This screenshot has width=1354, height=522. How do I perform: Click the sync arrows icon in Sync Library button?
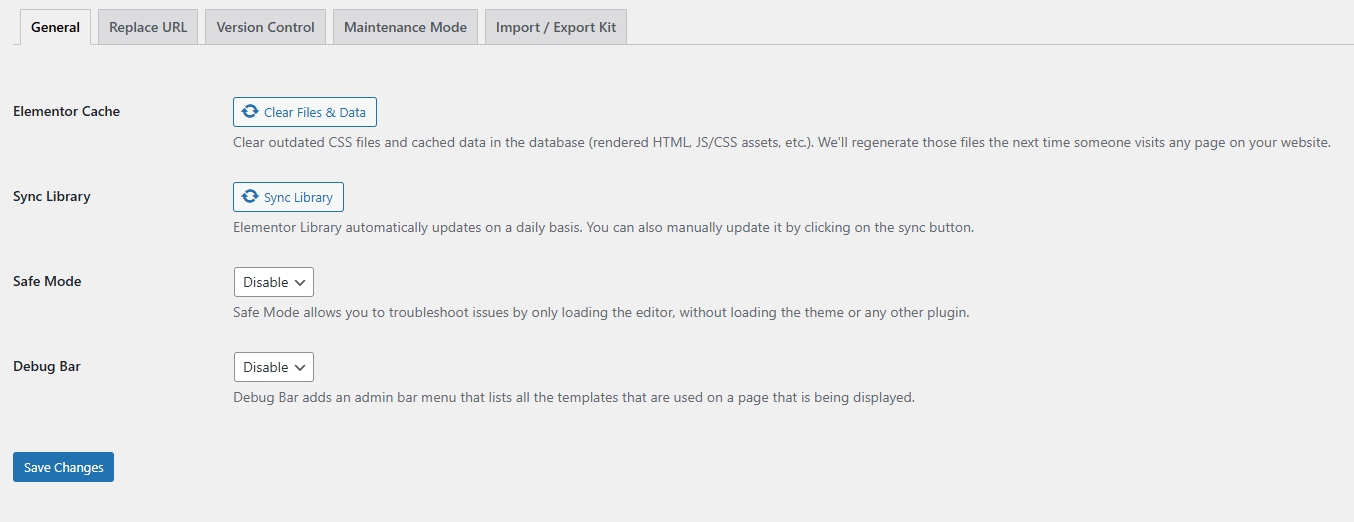point(250,197)
